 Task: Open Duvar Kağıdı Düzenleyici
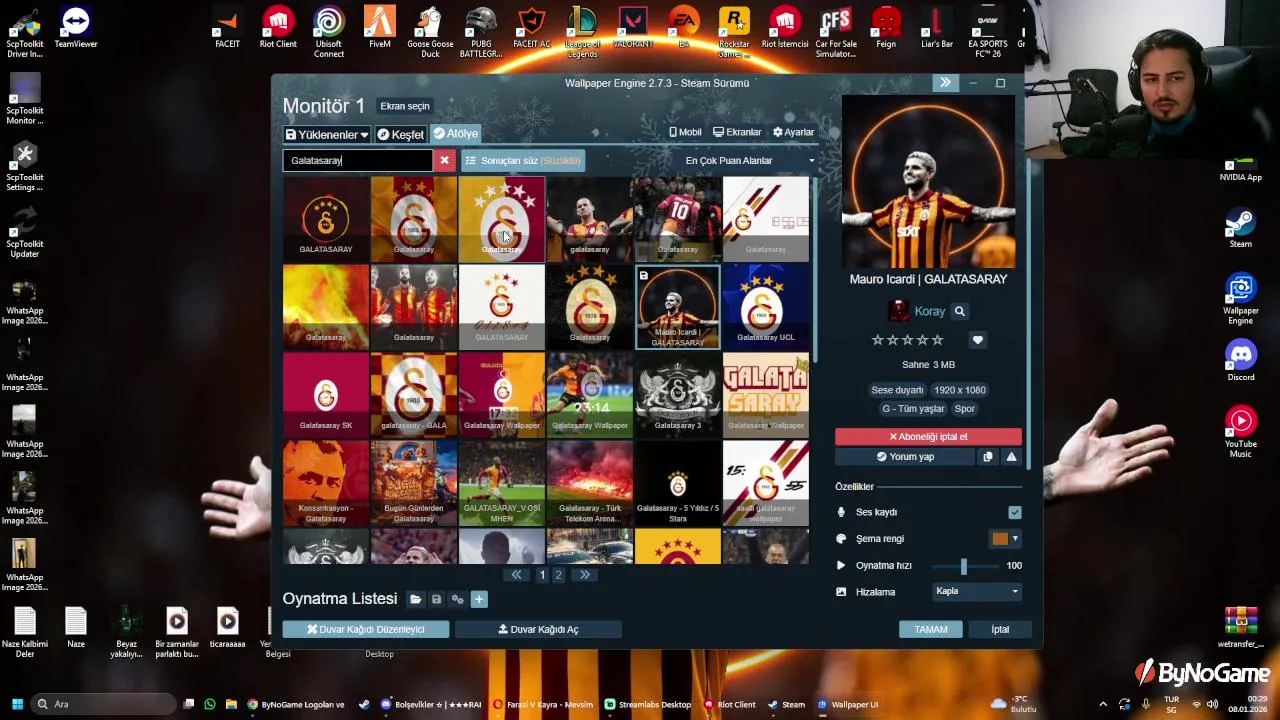click(x=365, y=629)
